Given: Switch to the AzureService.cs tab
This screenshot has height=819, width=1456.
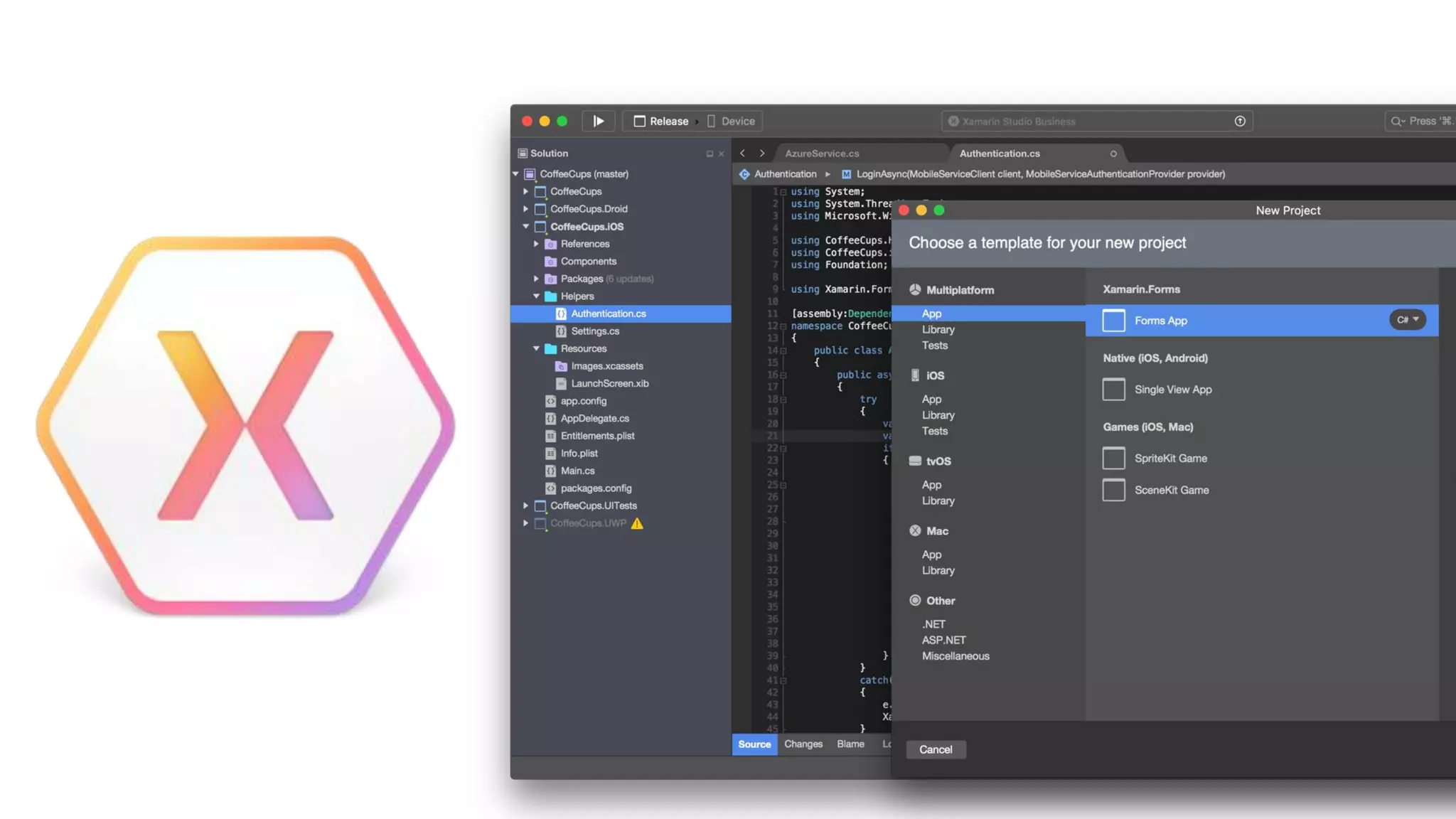Looking at the screenshot, I should [x=822, y=154].
